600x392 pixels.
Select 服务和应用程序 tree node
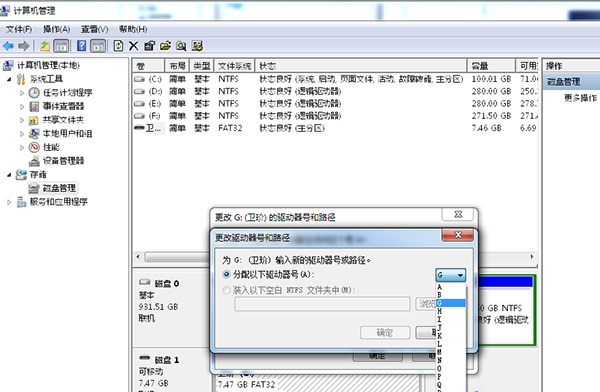(x=59, y=202)
